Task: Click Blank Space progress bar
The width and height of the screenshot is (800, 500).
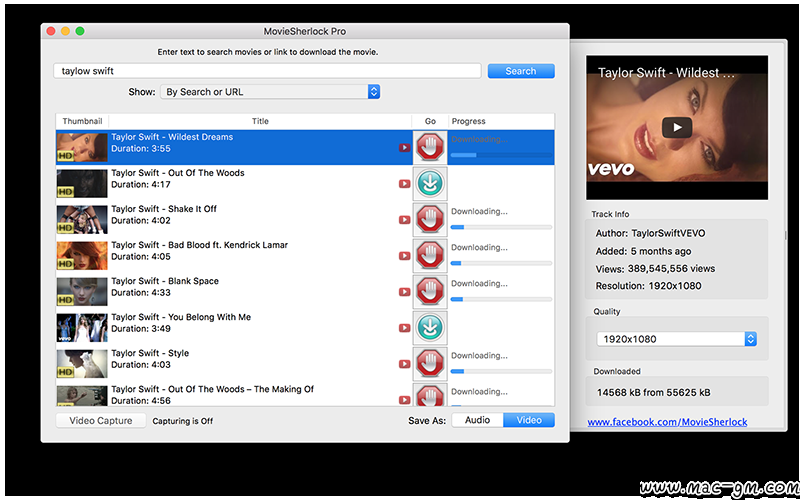Action: 502,299
